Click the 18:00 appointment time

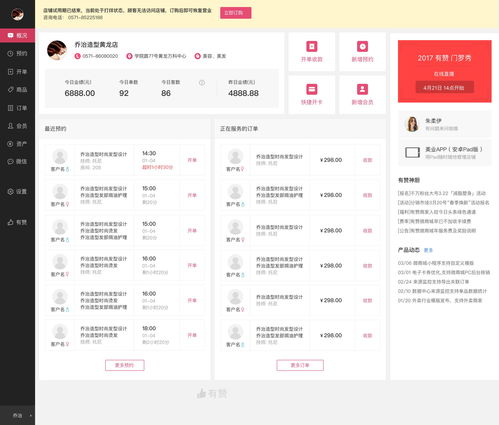(x=149, y=328)
